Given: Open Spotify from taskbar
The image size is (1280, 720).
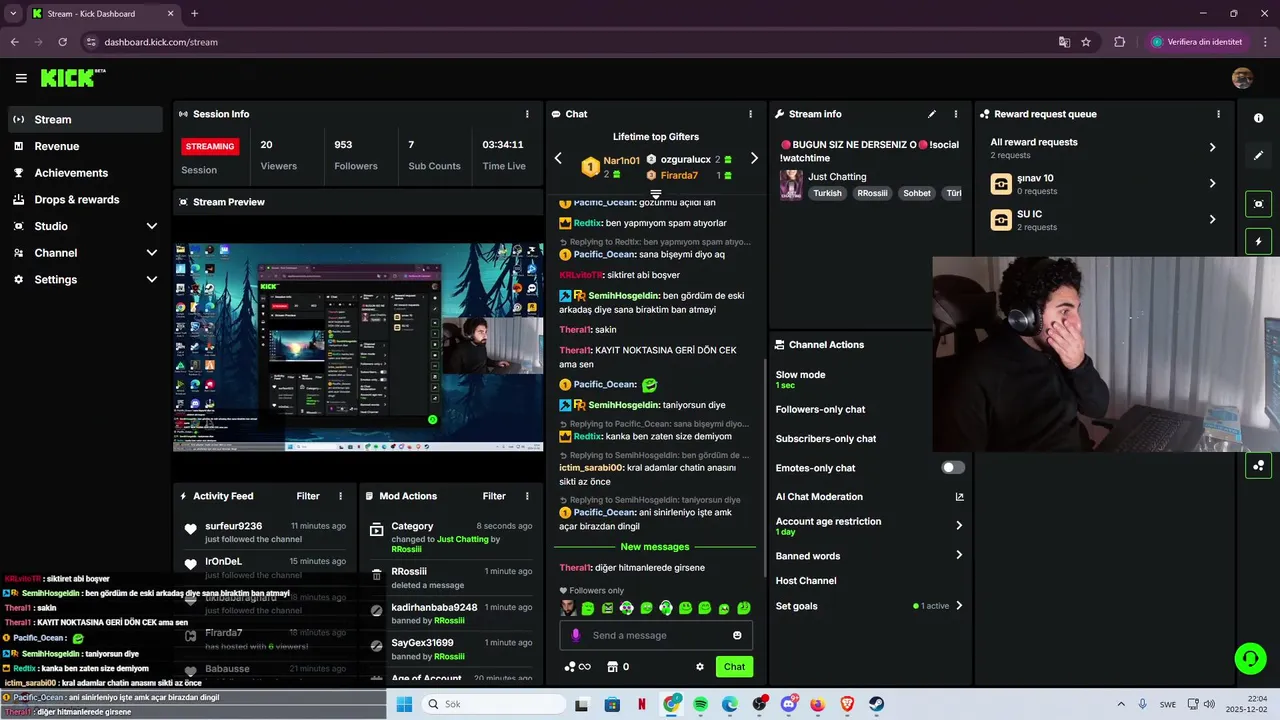Looking at the screenshot, I should click(x=700, y=704).
